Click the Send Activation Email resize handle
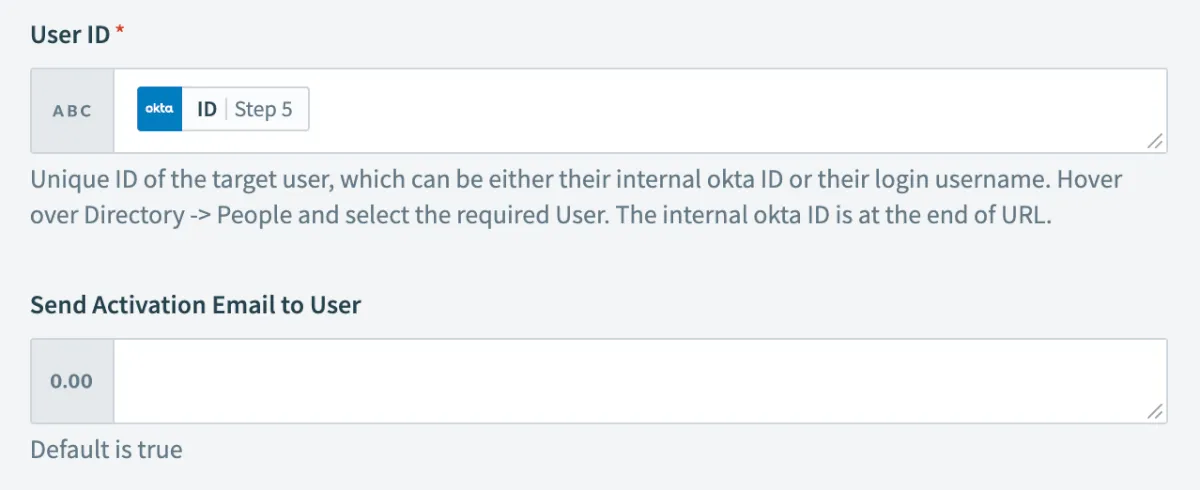 1155,411
